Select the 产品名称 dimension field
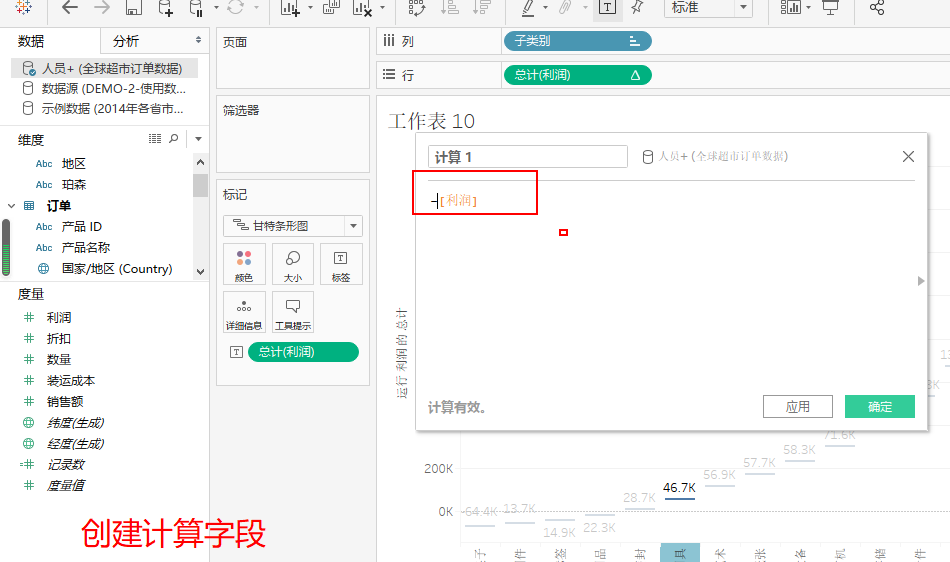 click(x=85, y=248)
